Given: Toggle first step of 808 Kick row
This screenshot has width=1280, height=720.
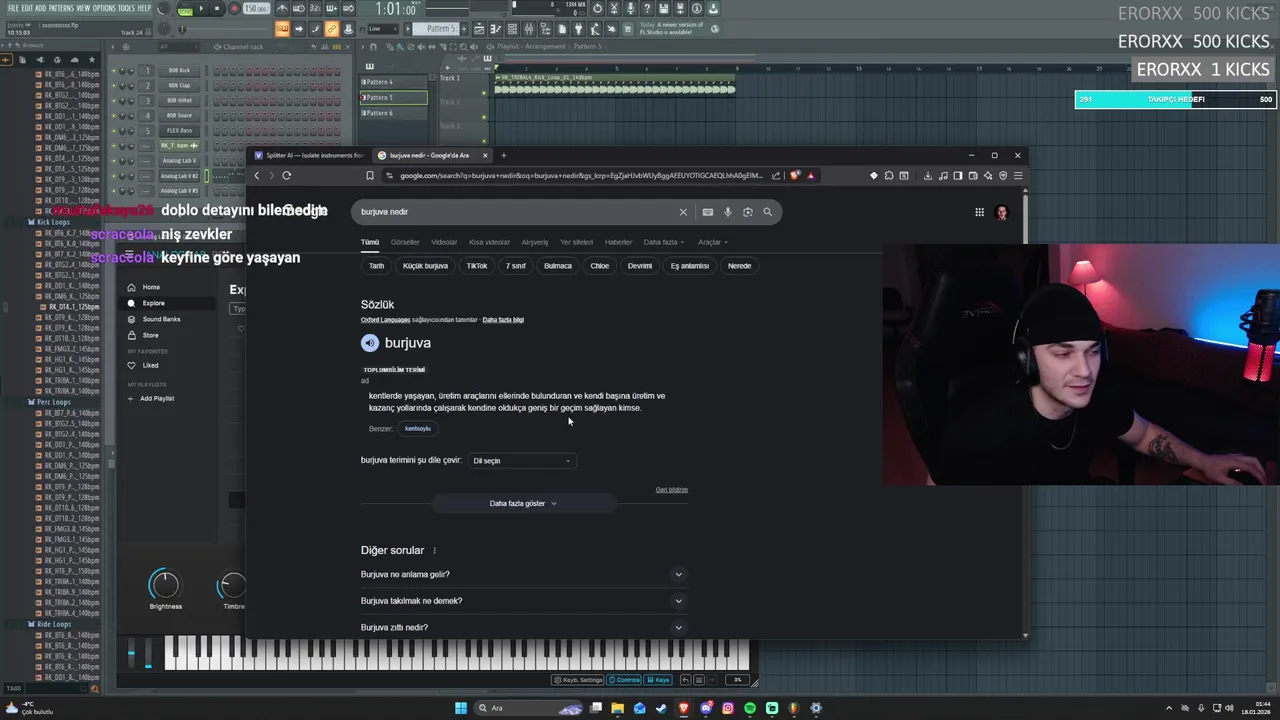Looking at the screenshot, I should pyautogui.click(x=217, y=70).
